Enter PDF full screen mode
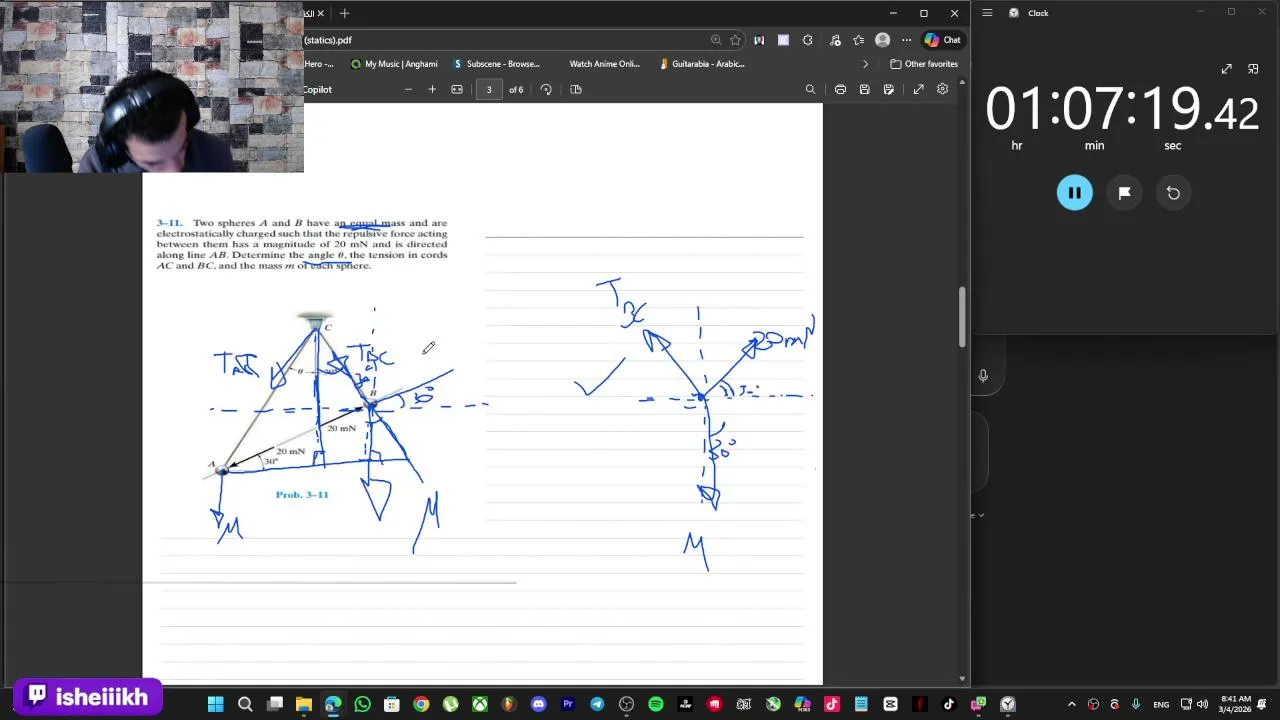1280x720 pixels. click(x=918, y=89)
